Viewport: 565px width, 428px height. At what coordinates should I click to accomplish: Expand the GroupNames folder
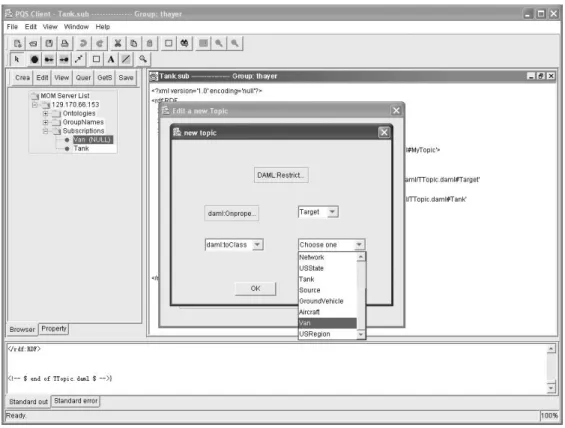pos(46,122)
